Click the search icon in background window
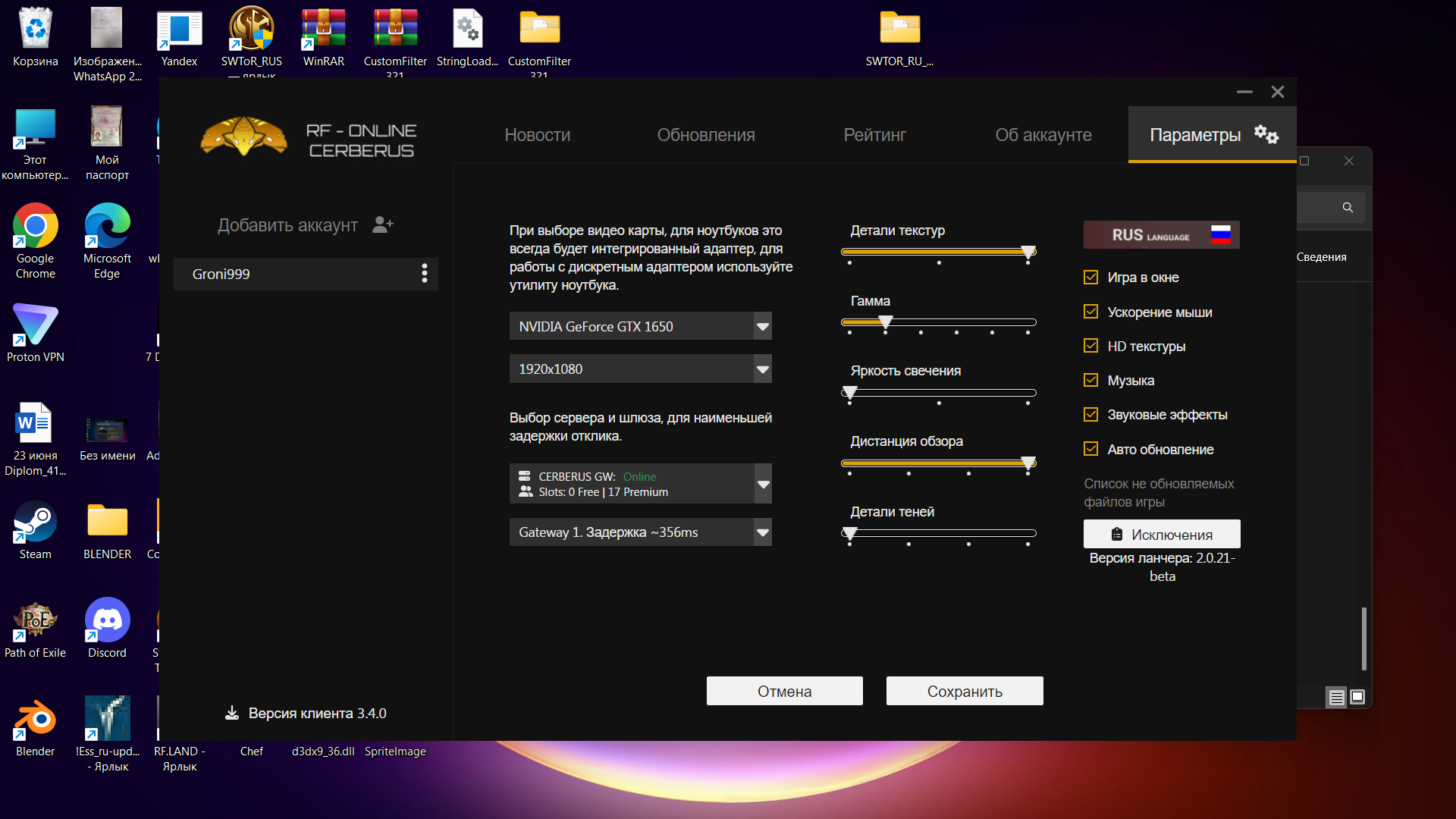The image size is (1456, 819). click(x=1348, y=207)
